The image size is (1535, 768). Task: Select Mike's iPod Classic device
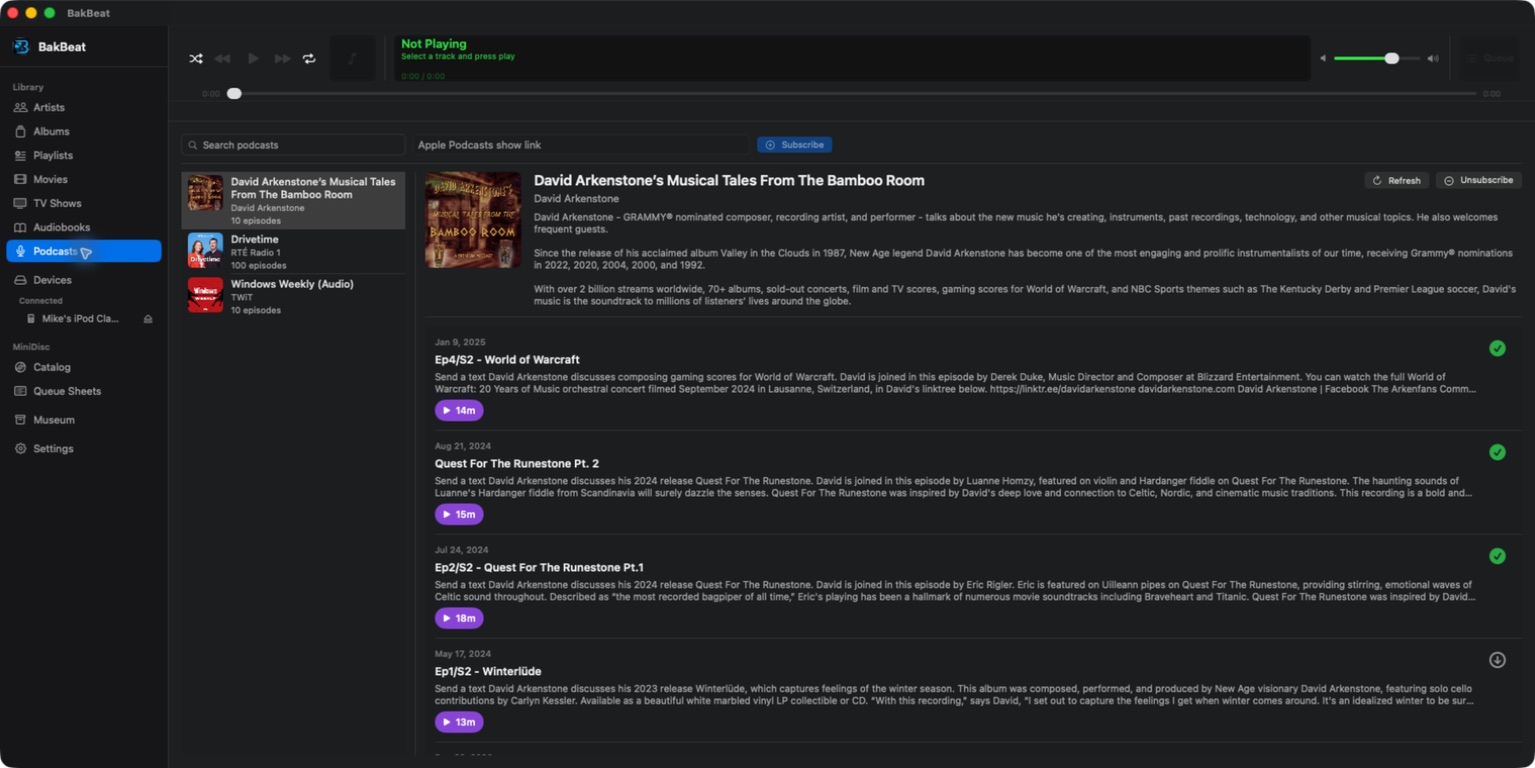80,318
